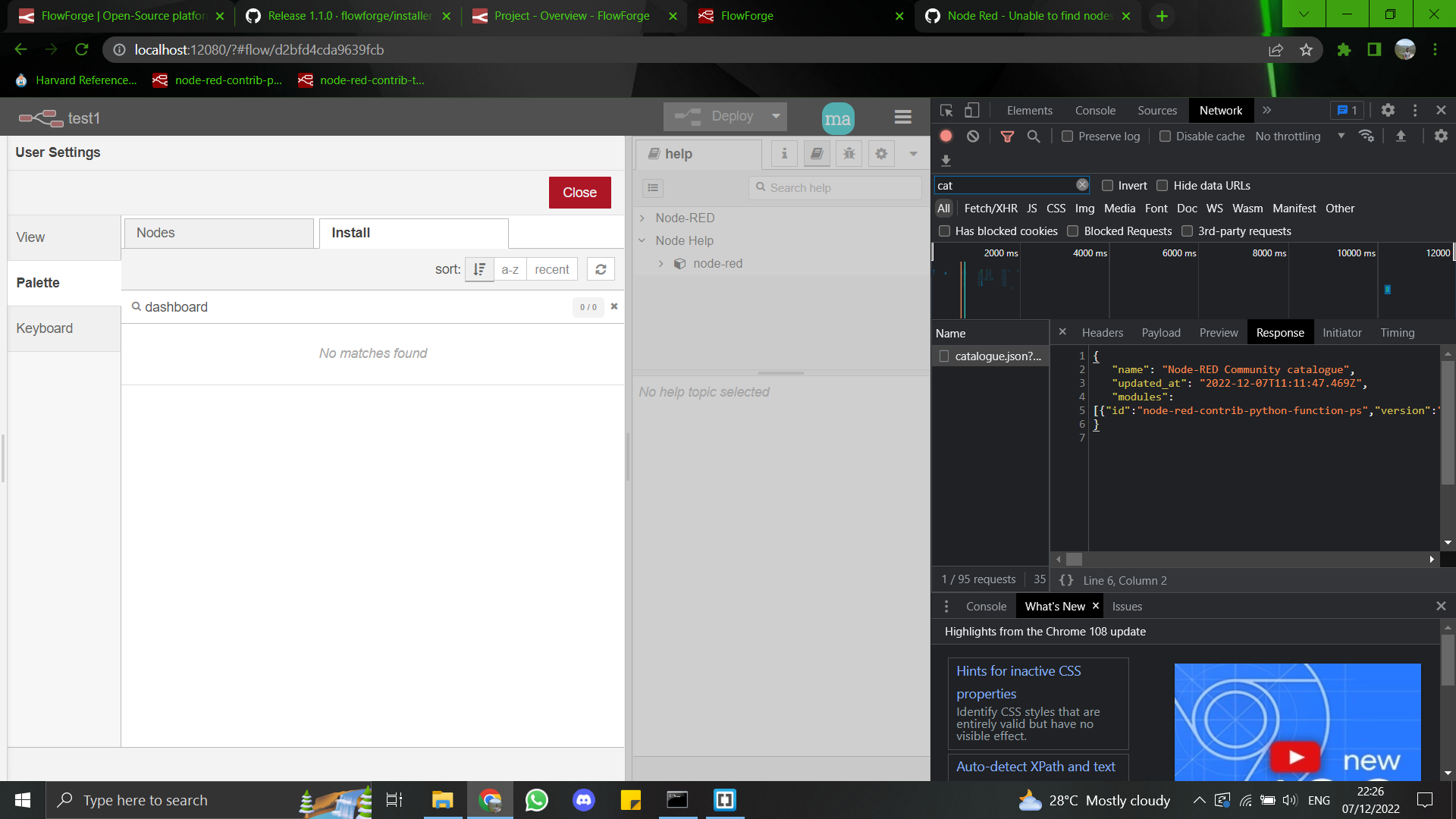Click the help book icon above the help panel
Screen dimensions: 1456x819
coord(817,153)
